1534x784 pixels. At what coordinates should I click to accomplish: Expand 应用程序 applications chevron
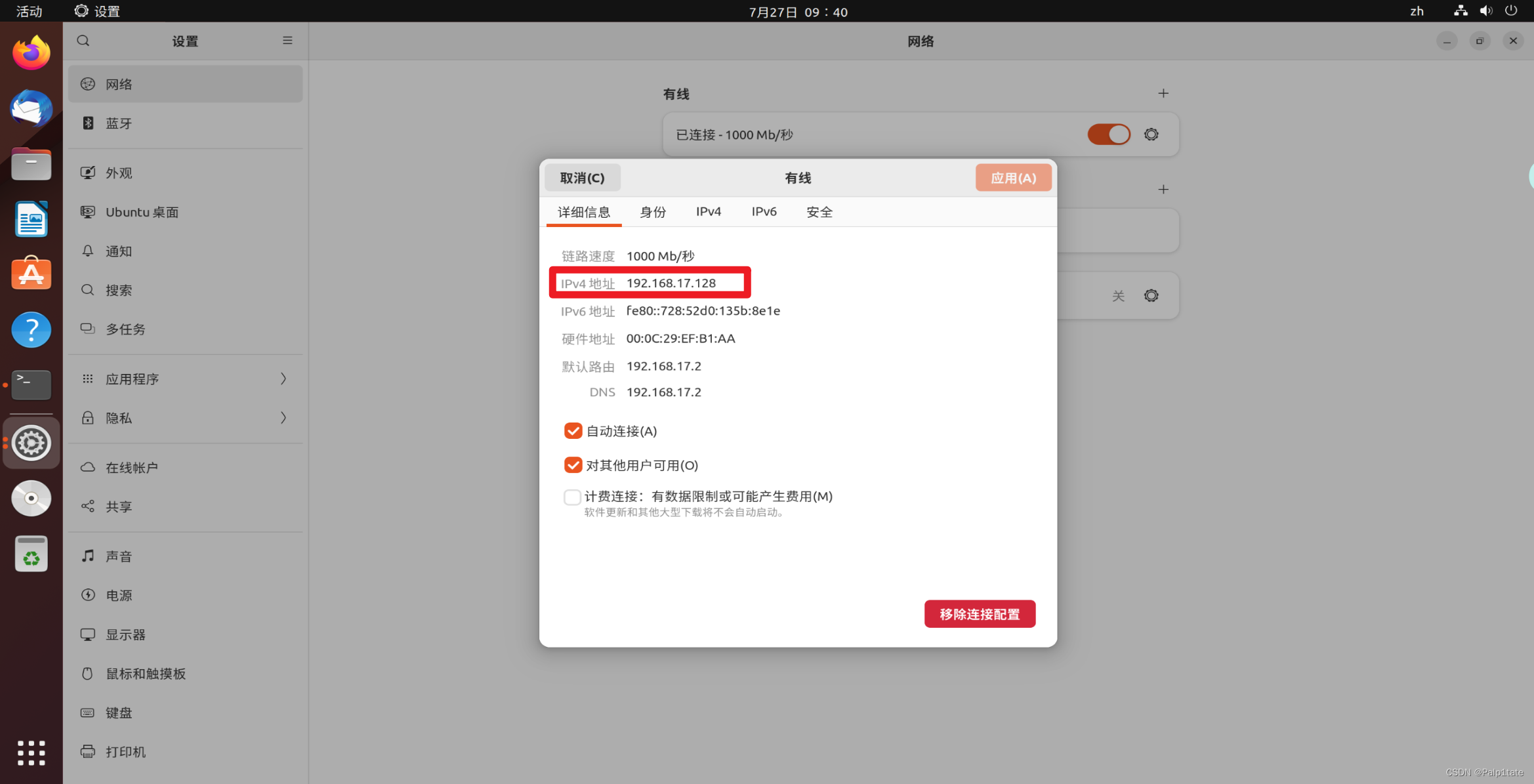coord(283,379)
